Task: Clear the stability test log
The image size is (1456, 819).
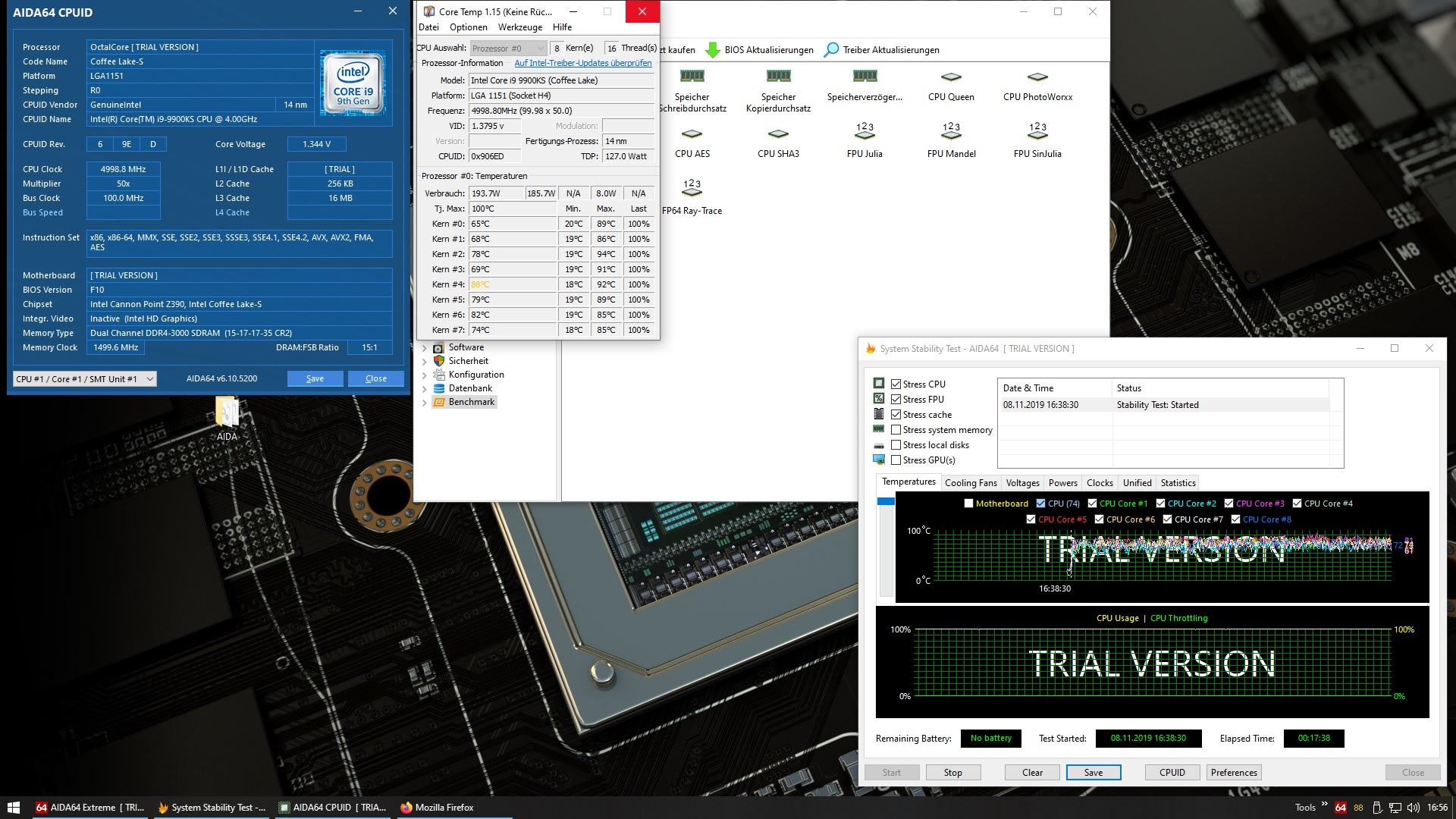Action: coord(1032,773)
